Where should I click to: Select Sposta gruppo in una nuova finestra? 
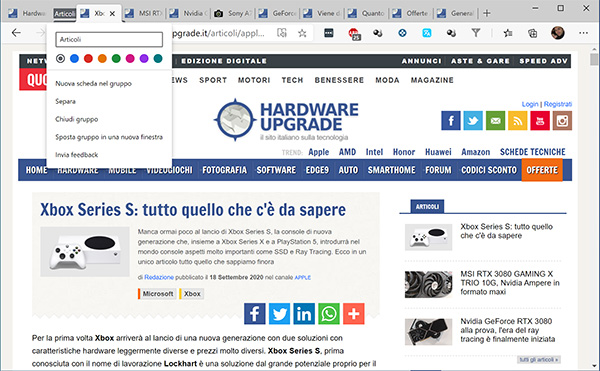click(109, 137)
